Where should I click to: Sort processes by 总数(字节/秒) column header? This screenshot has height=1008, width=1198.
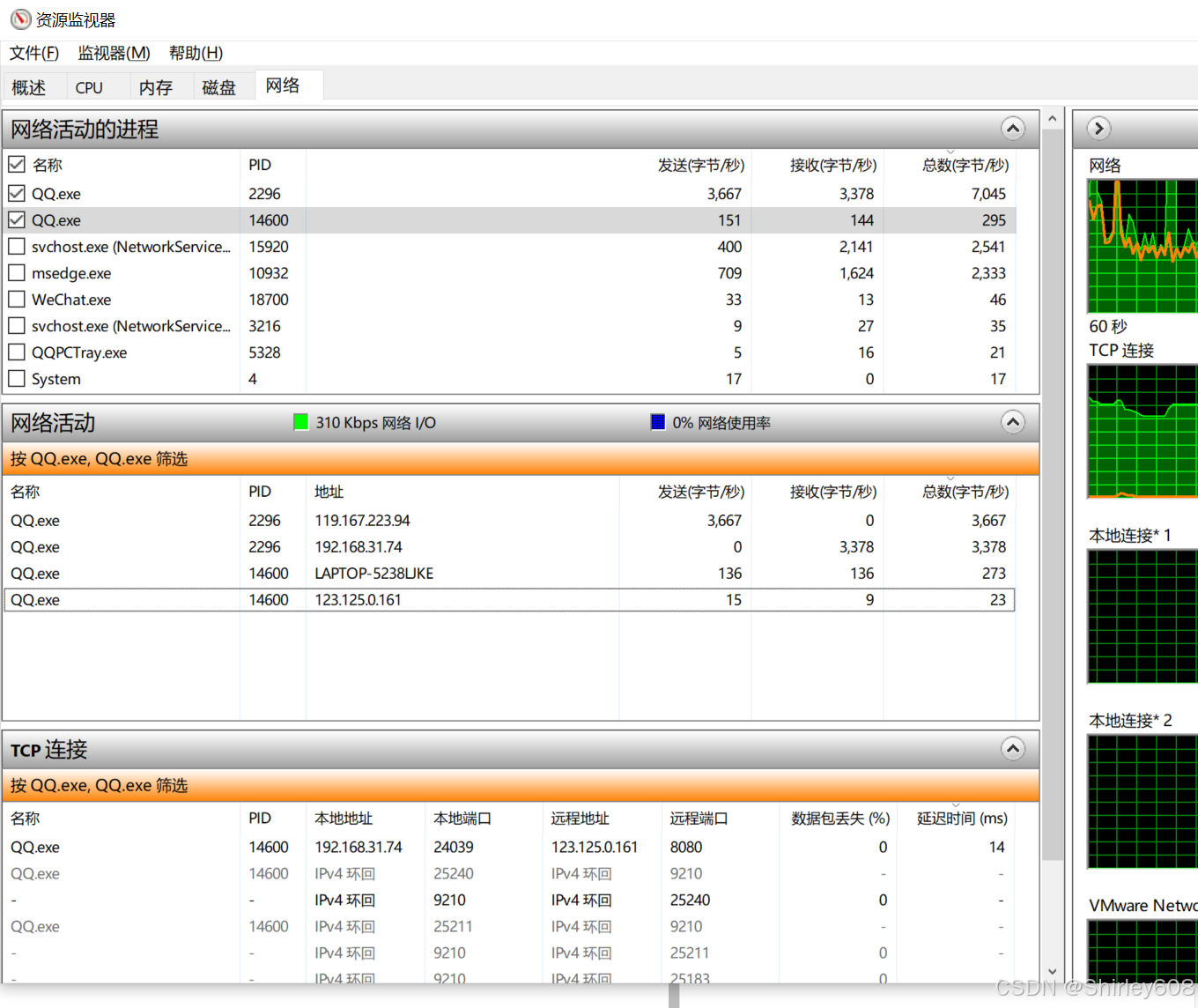point(965,165)
